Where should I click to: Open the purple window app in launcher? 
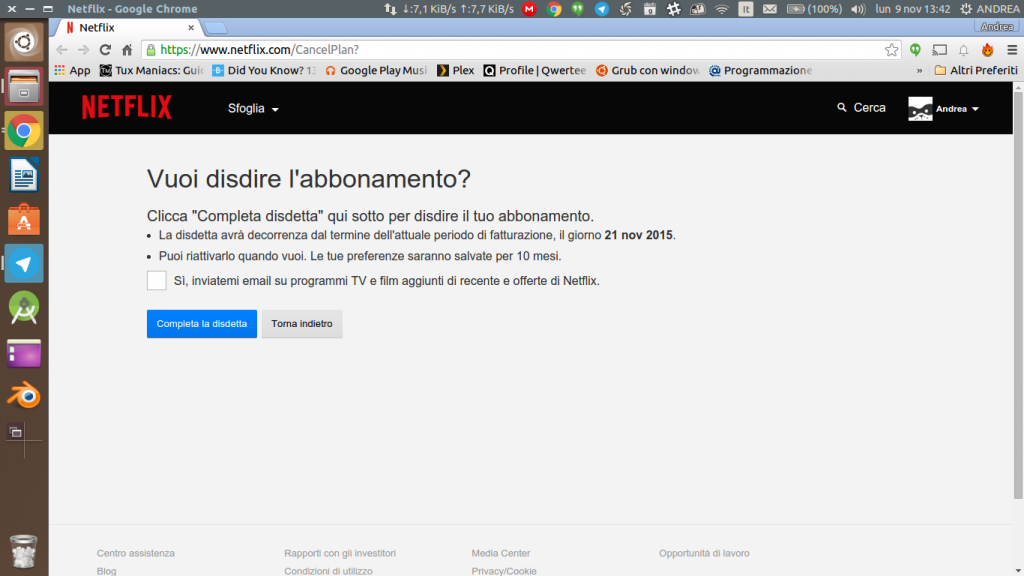tap(24, 353)
